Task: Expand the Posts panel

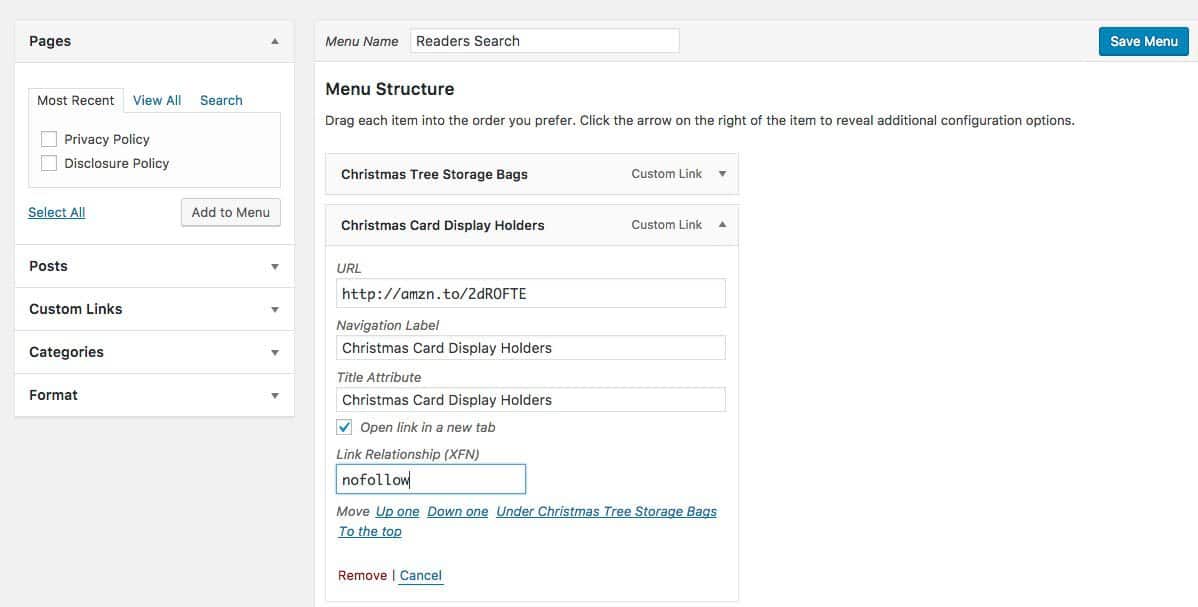Action: pyautogui.click(x=275, y=267)
